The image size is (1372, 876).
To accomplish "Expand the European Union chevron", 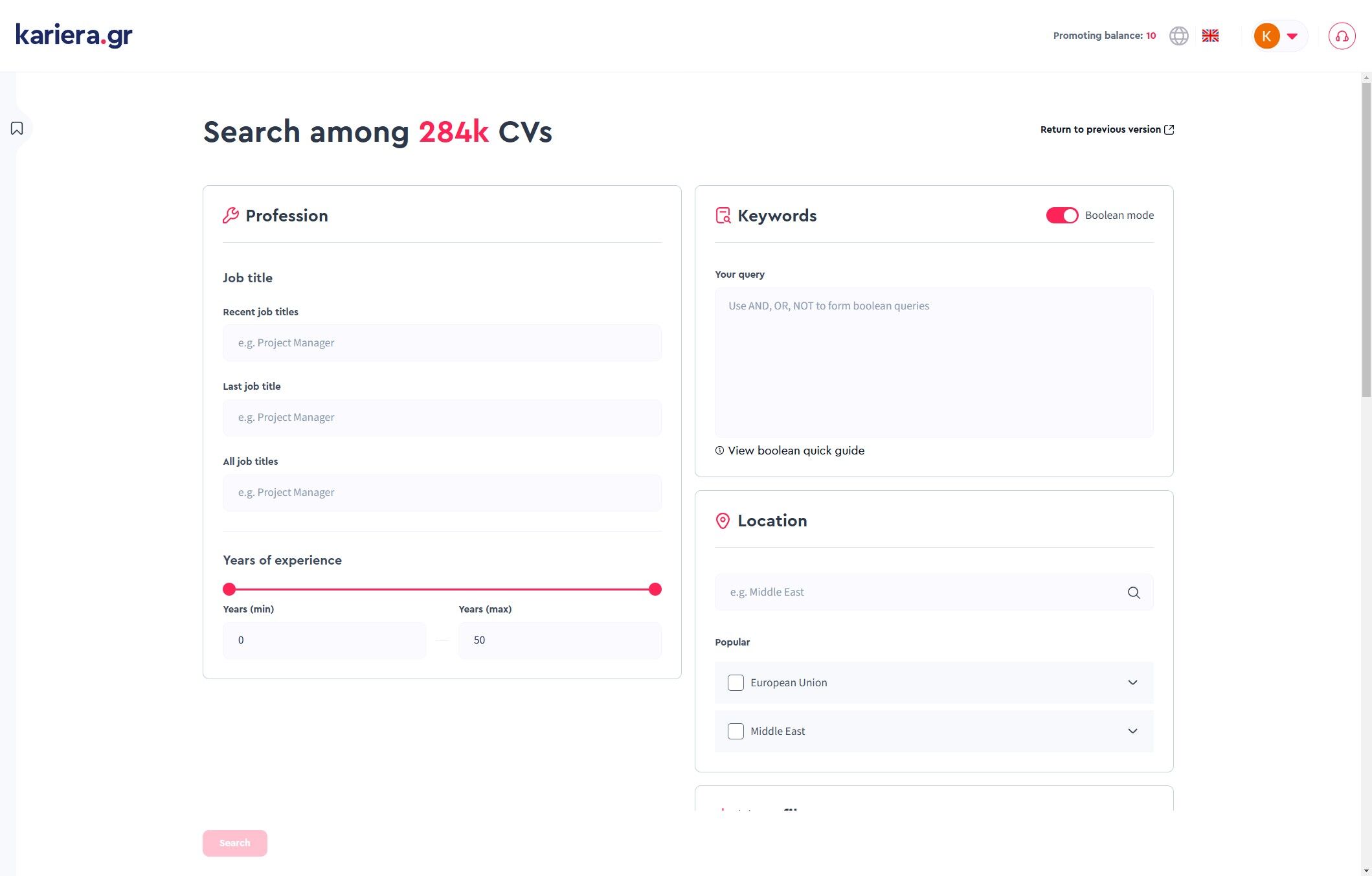I will pos(1132,682).
